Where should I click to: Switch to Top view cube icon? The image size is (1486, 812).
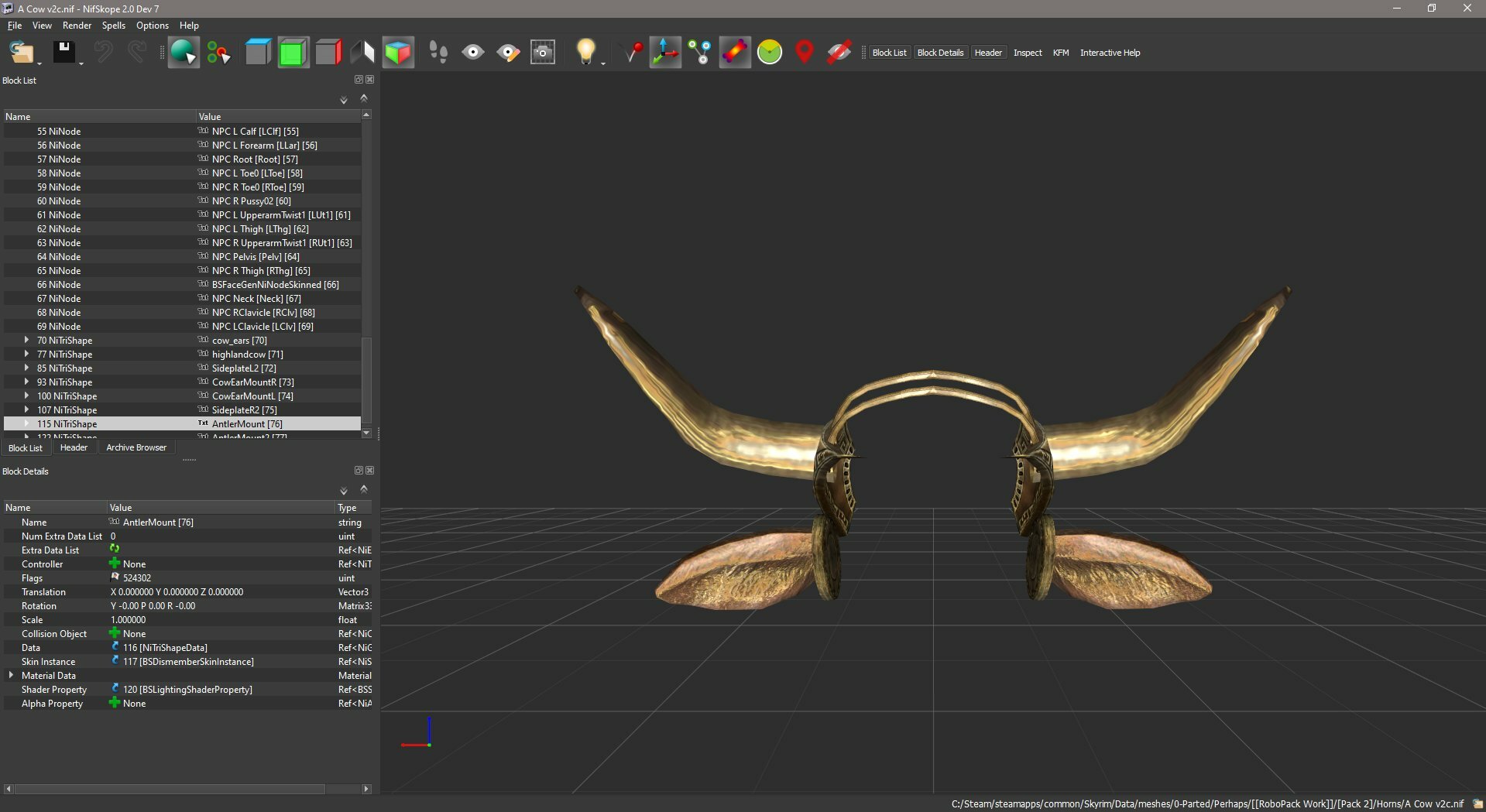pyautogui.click(x=258, y=53)
